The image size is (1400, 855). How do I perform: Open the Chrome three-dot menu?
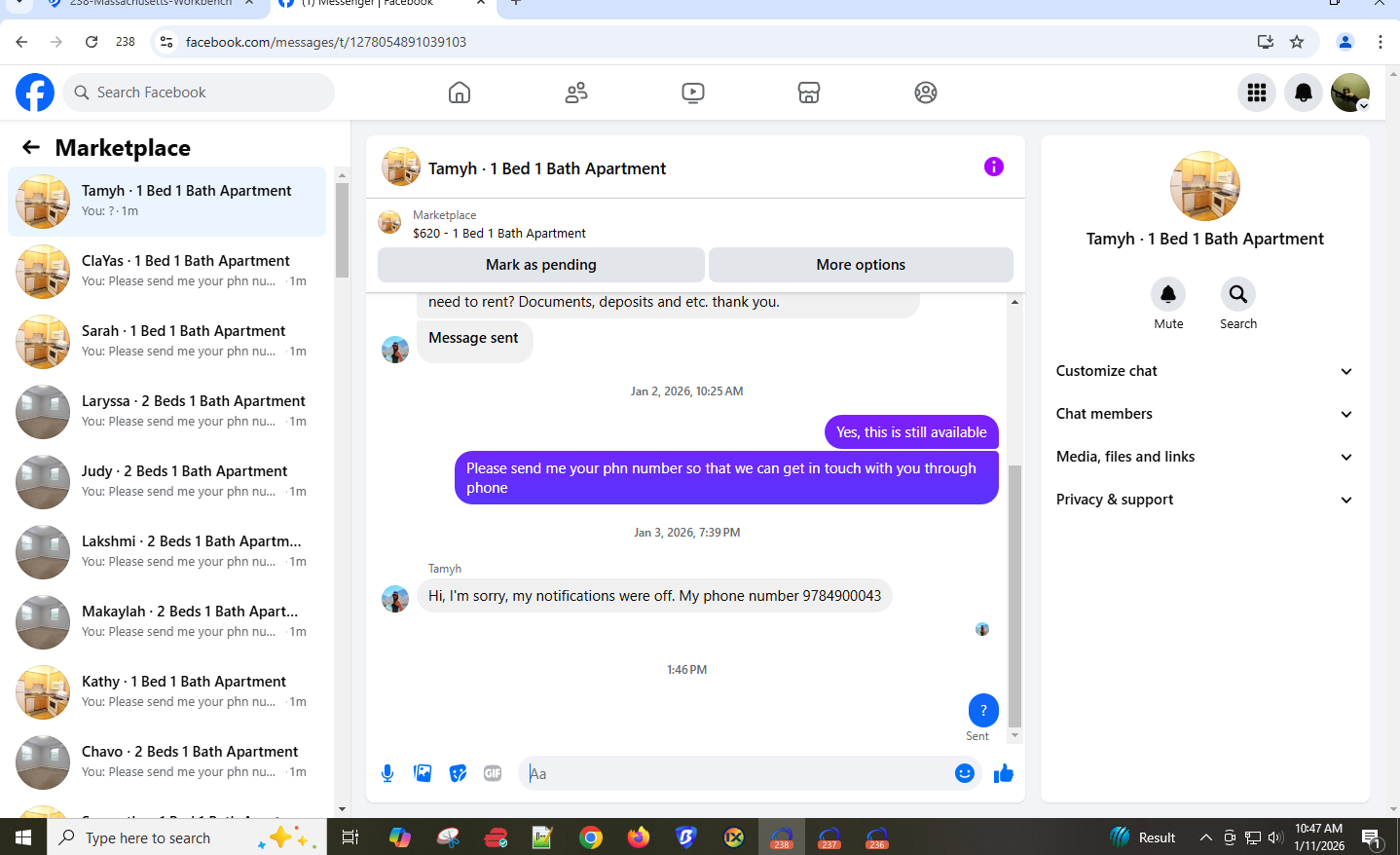[1381, 42]
